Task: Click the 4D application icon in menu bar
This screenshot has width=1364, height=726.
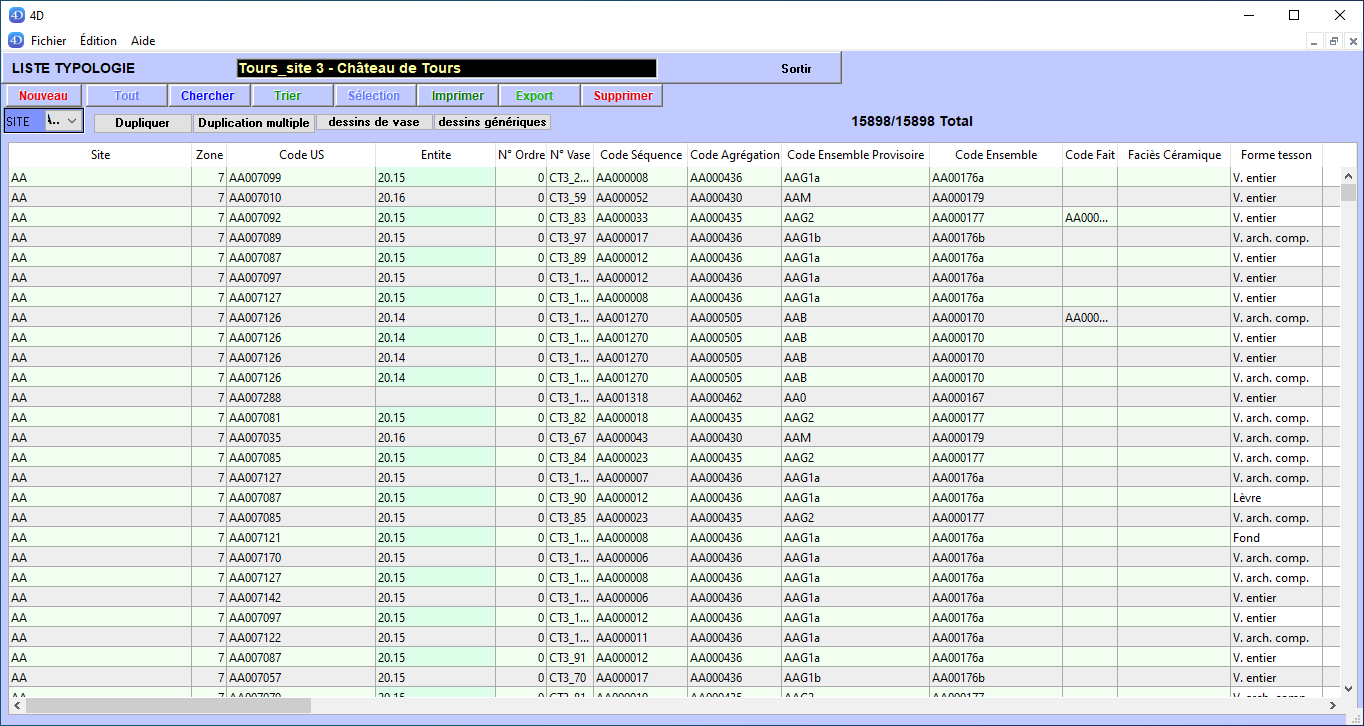Action: point(15,41)
